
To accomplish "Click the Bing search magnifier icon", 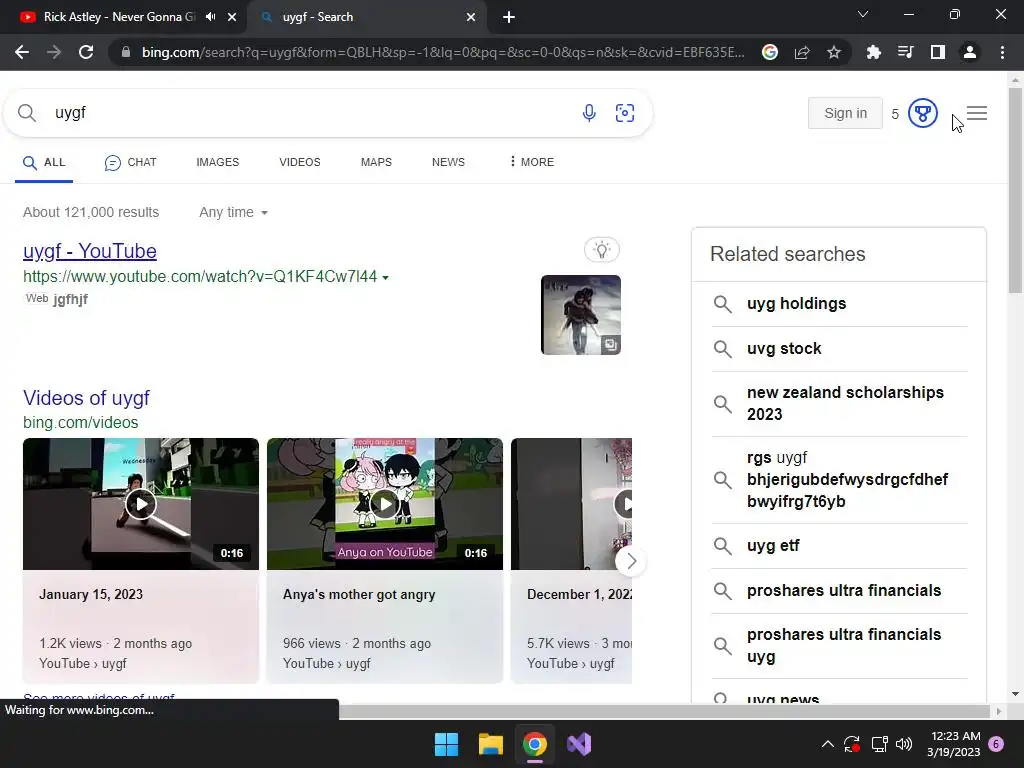I will point(27,113).
